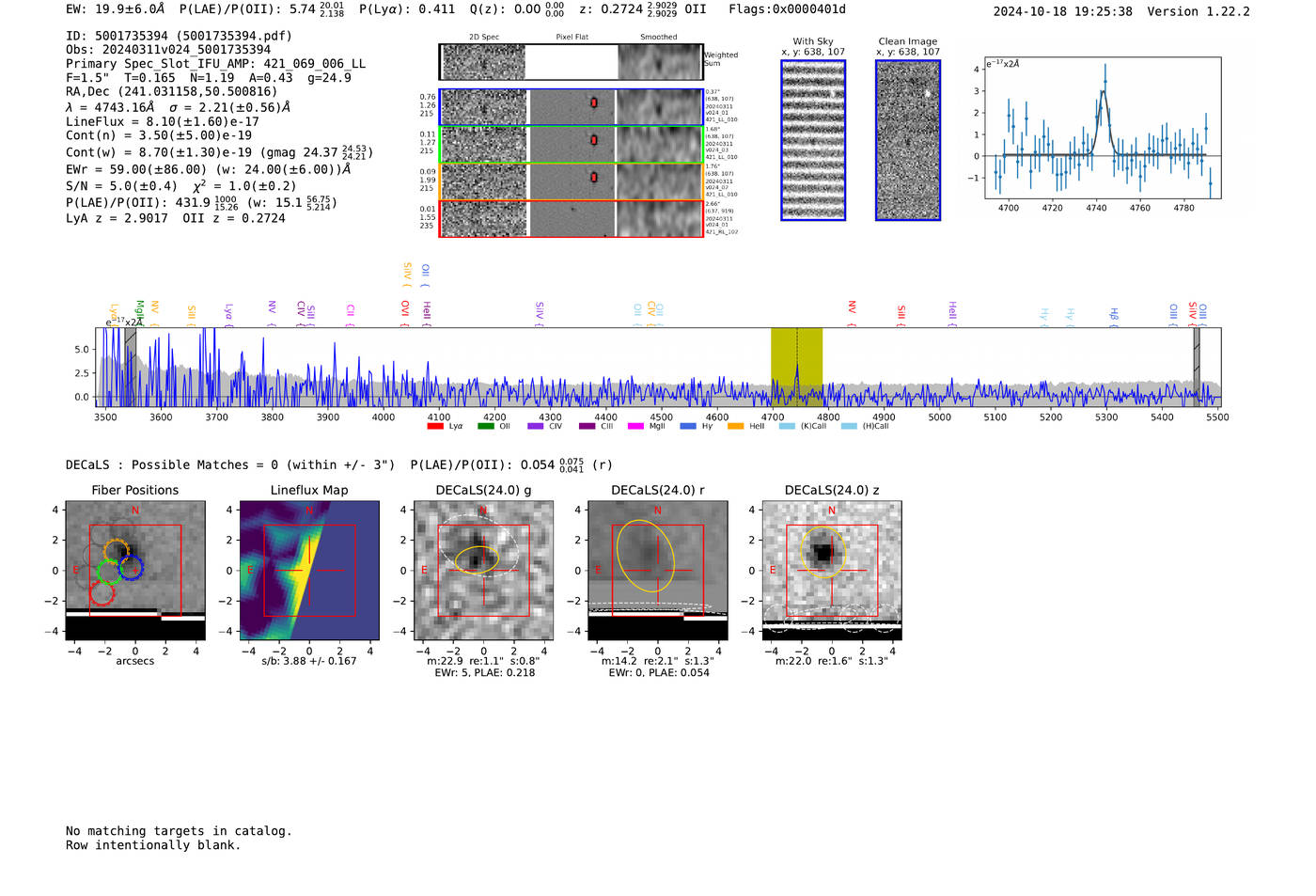Open the Lineflux Map panel

(x=309, y=571)
